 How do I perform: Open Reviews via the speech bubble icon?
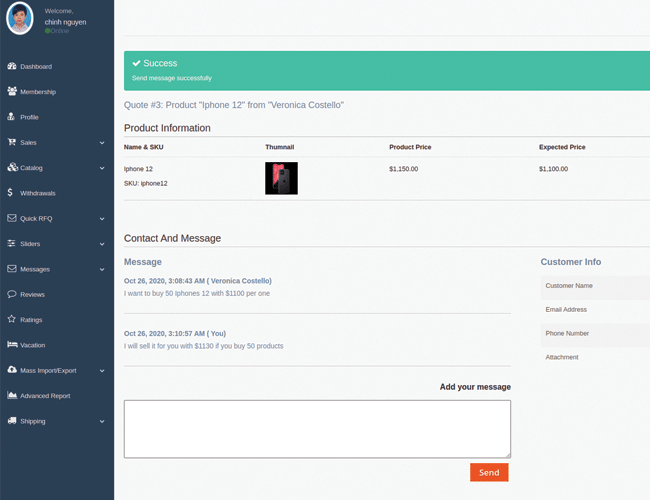click(x=12, y=294)
